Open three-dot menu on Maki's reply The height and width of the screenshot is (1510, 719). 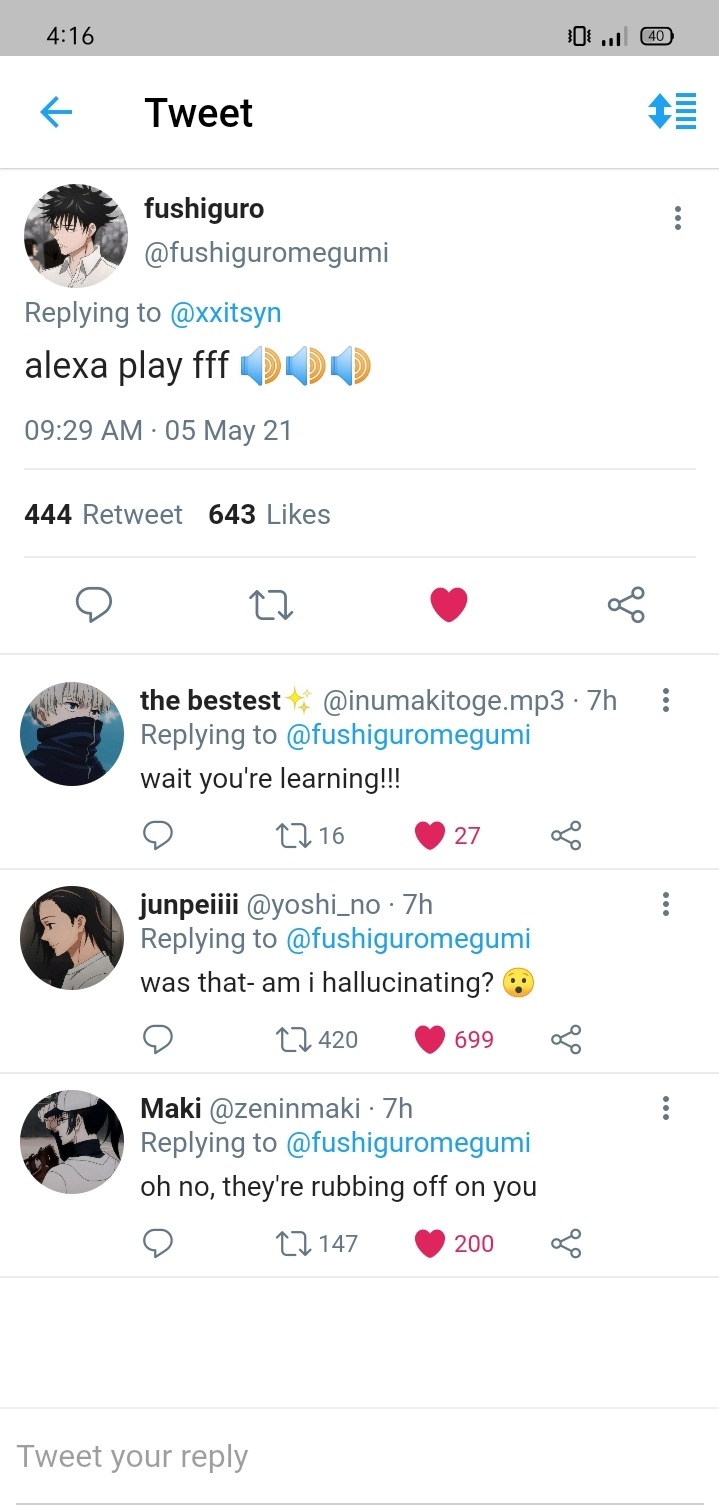tap(666, 1108)
